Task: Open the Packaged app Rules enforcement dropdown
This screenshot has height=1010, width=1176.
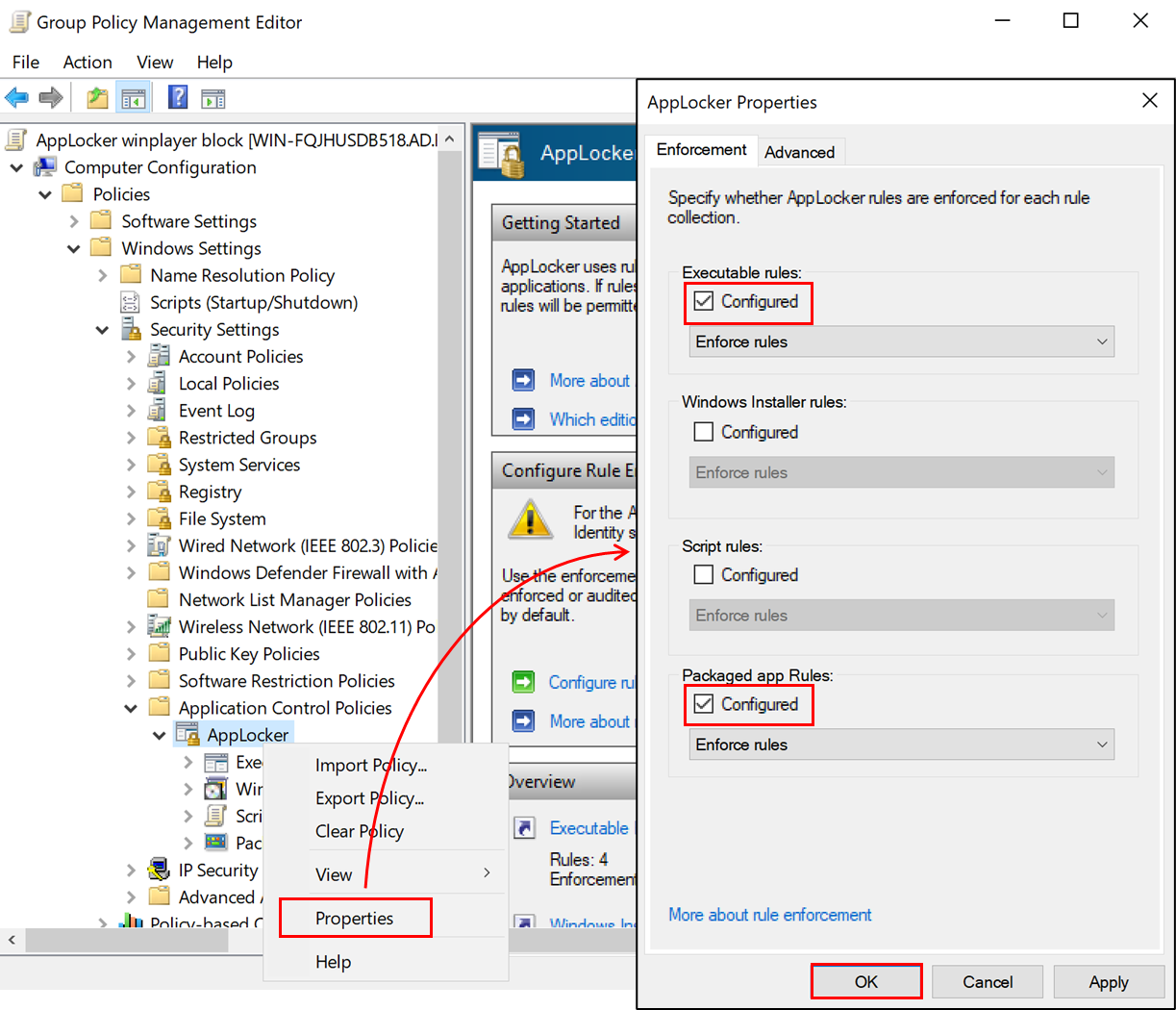Action: click(x=902, y=745)
